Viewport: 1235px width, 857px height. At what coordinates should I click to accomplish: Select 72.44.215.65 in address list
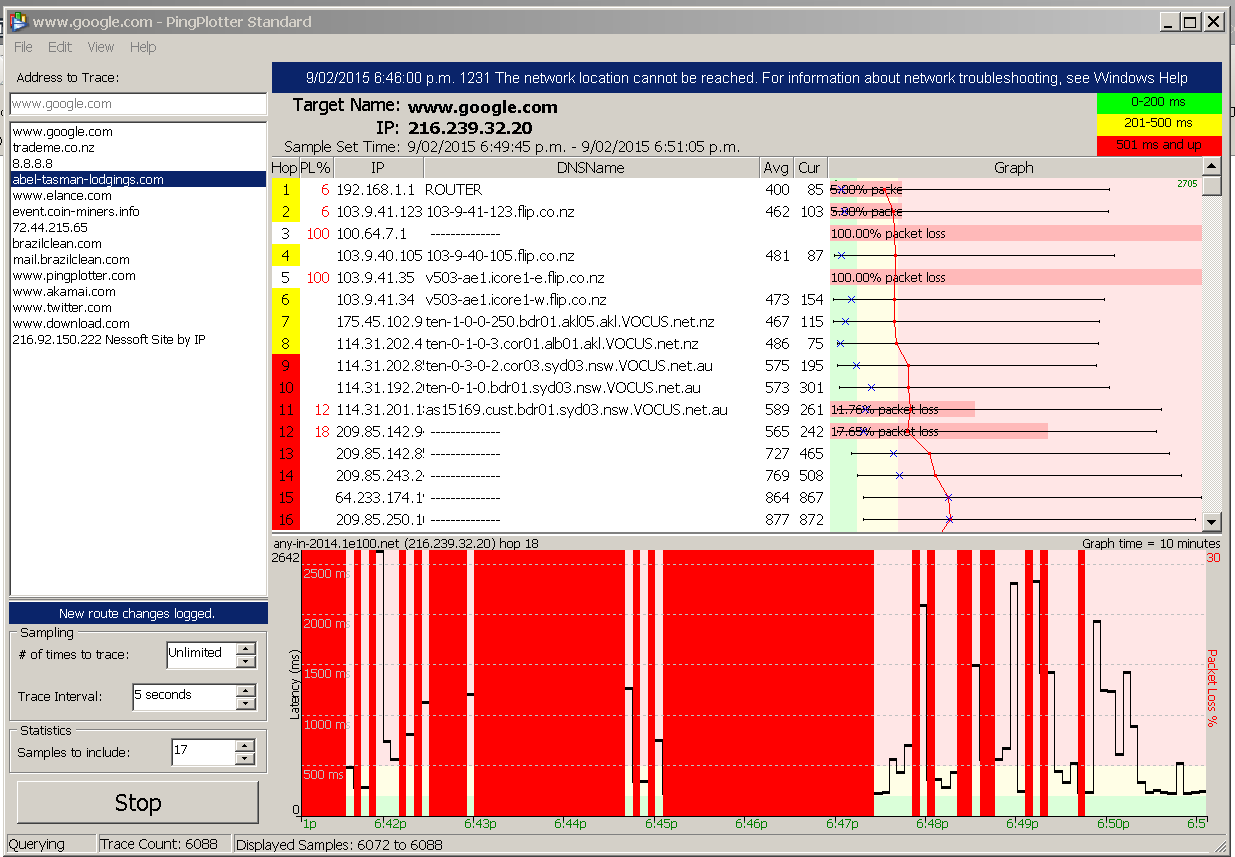pyautogui.click(x=138, y=228)
